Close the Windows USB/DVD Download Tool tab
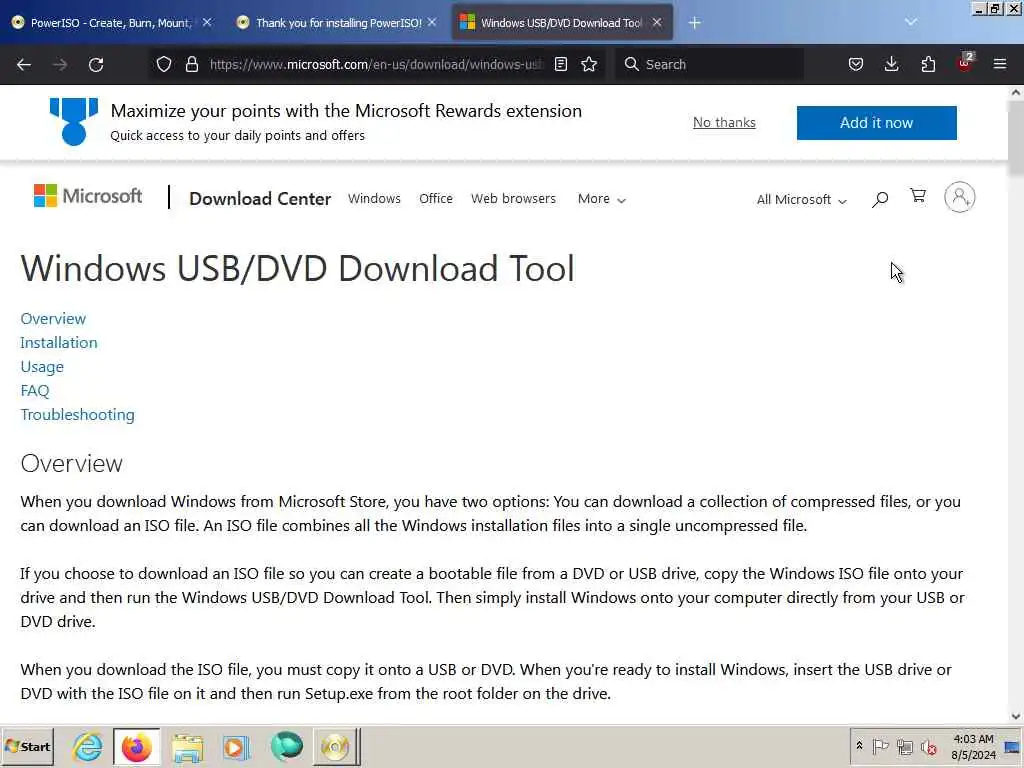Screen dimensions: 1024x768 (657, 22)
